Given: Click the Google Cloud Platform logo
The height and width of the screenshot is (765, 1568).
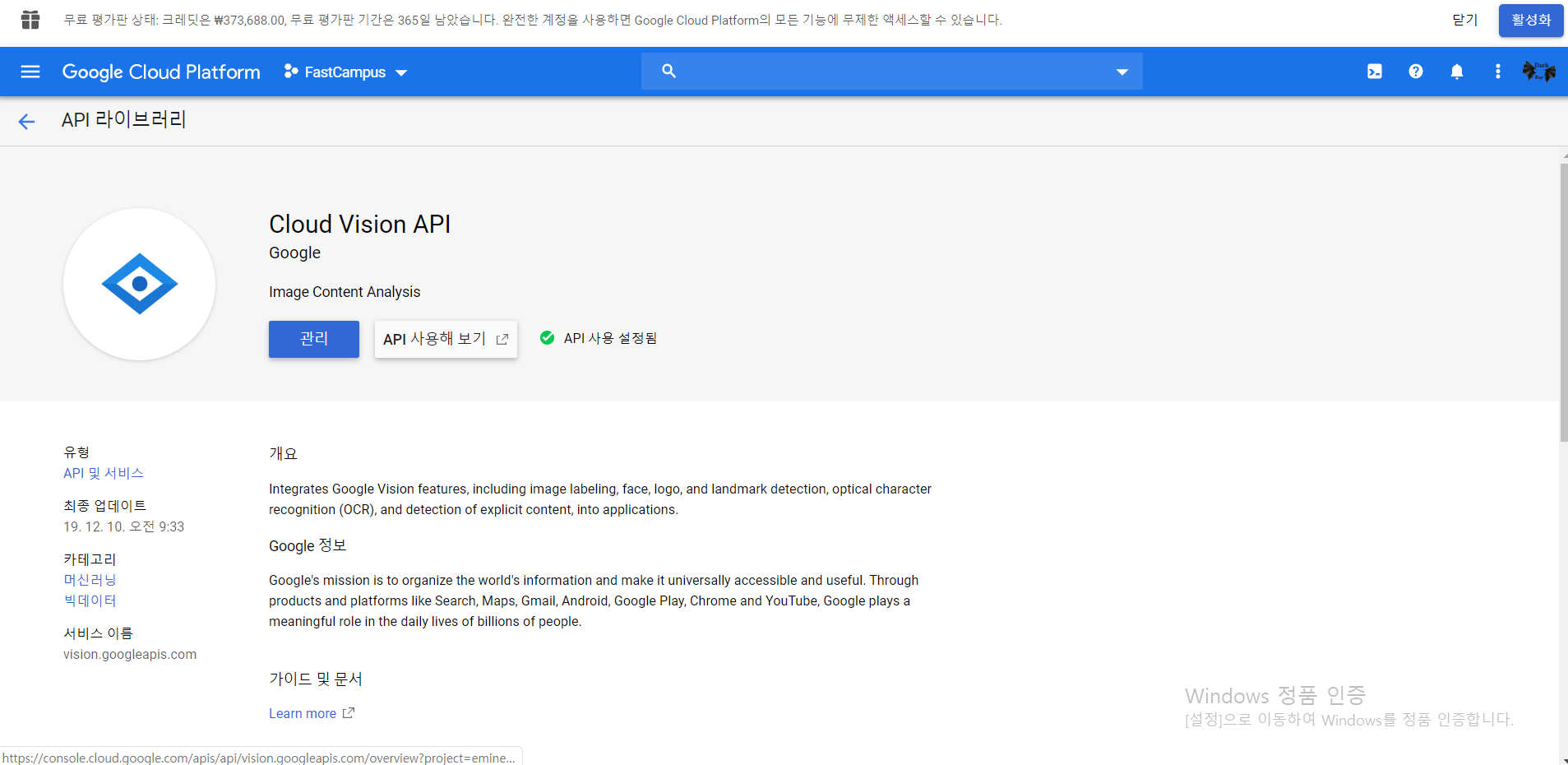Looking at the screenshot, I should [161, 72].
